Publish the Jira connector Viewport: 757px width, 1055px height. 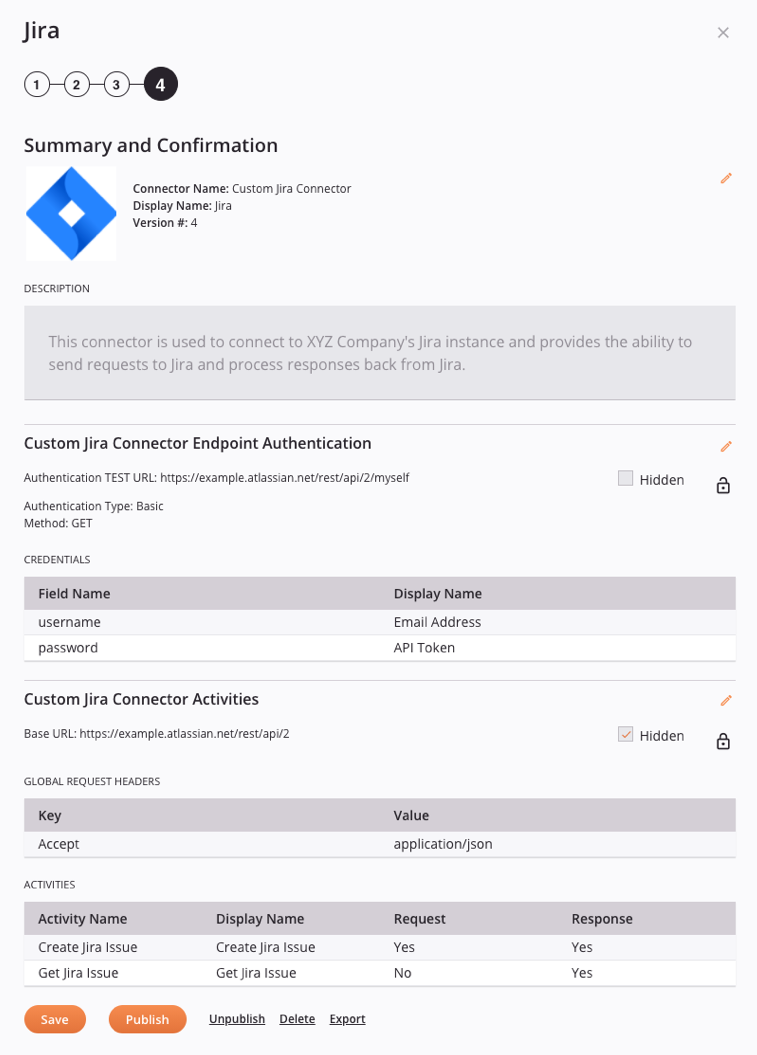pos(147,1019)
